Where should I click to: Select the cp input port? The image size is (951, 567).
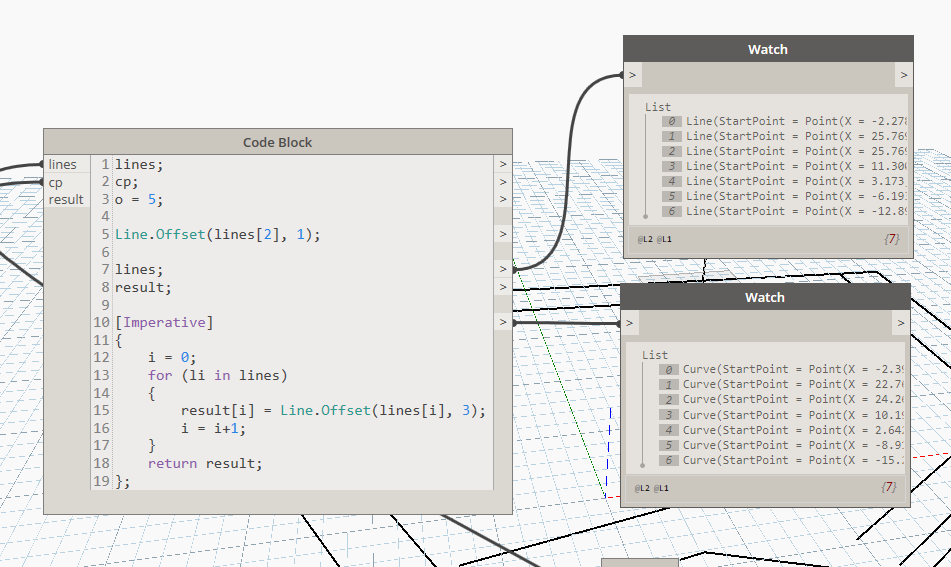point(67,182)
